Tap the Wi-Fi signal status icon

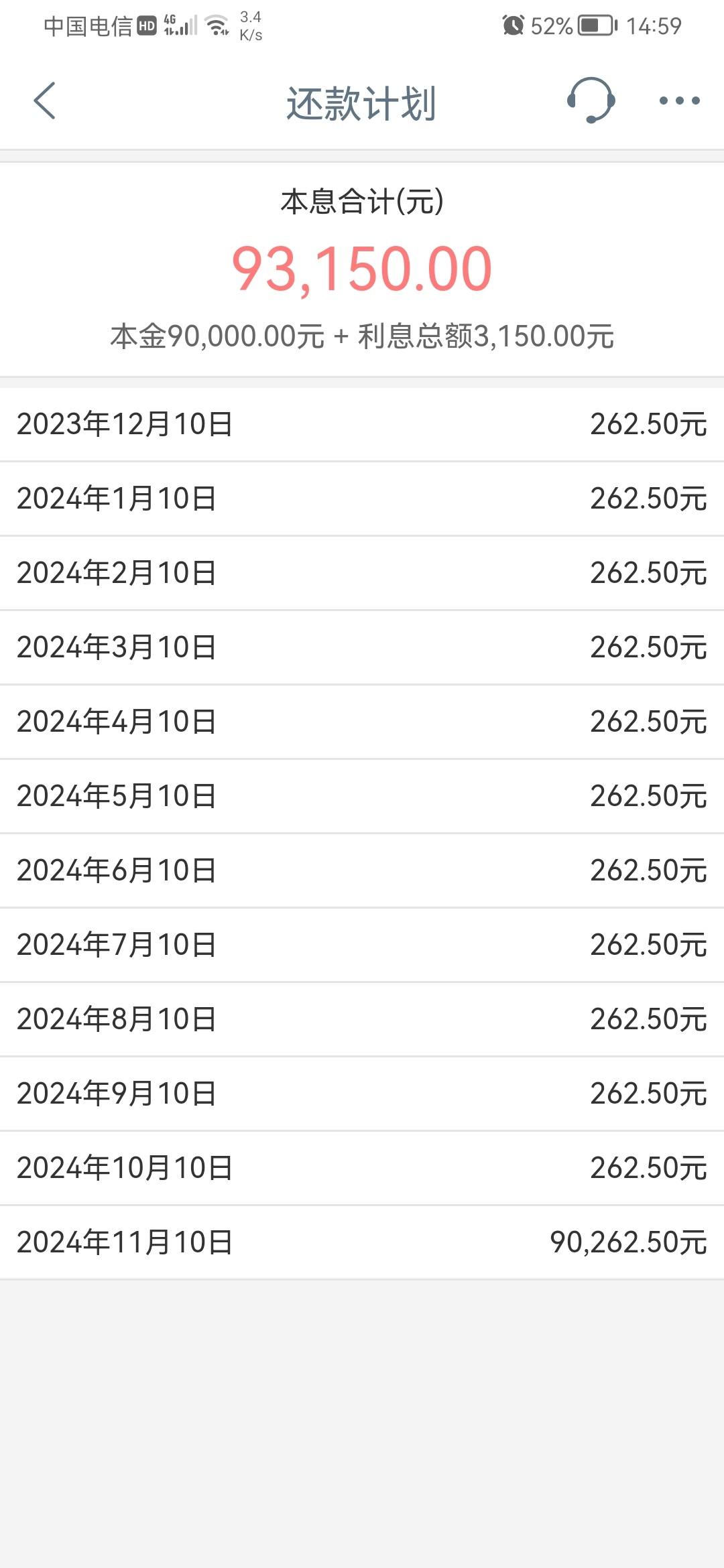217,25
